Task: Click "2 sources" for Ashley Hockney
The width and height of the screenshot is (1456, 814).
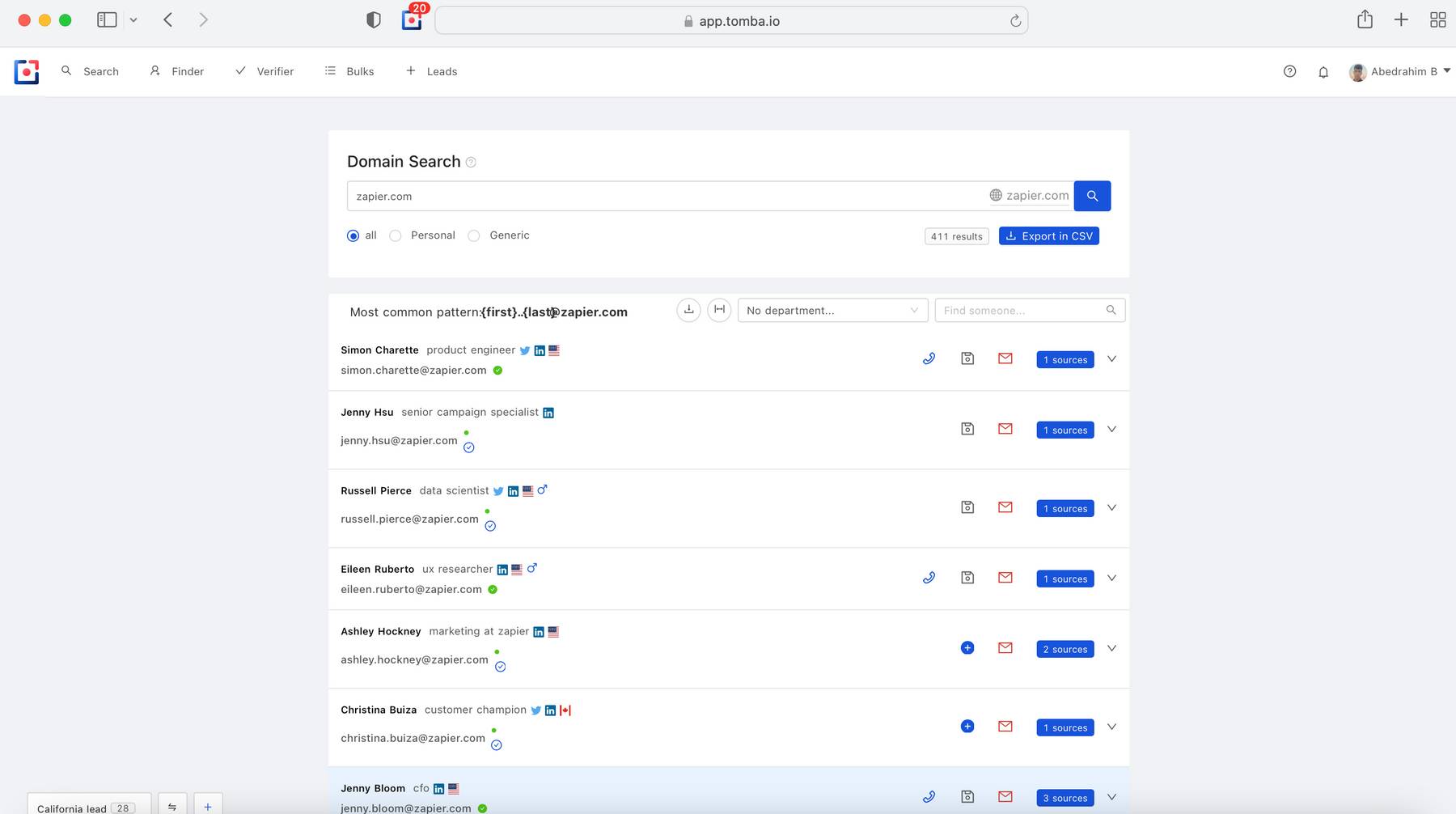Action: point(1064,649)
